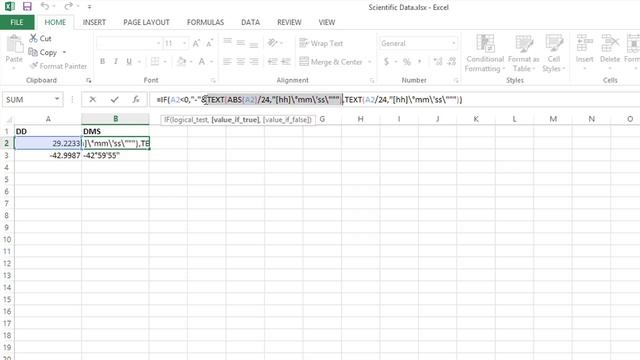This screenshot has width=640, height=360.
Task: Click Increase Font Size icon
Action: [x=196, y=43]
